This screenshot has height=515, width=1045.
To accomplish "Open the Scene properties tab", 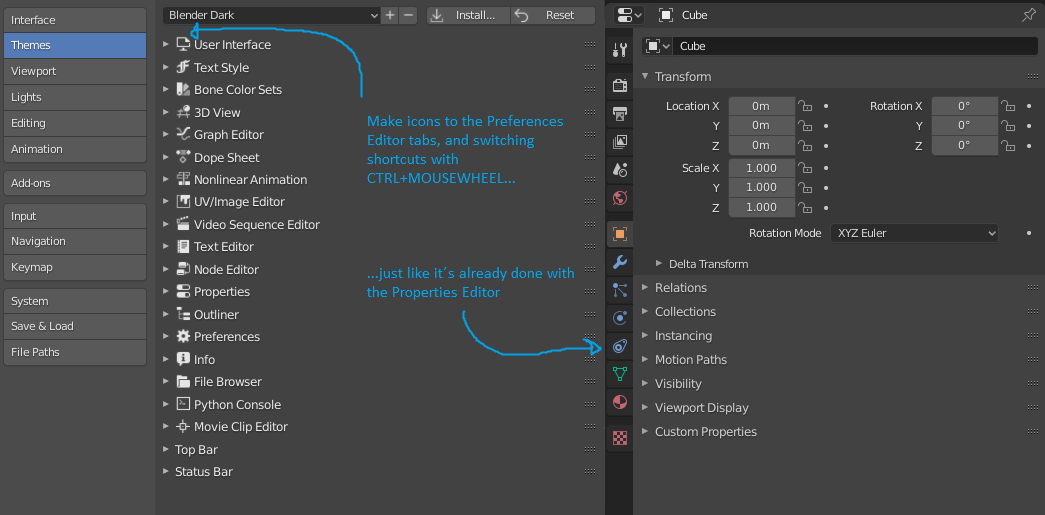I will click(x=620, y=169).
